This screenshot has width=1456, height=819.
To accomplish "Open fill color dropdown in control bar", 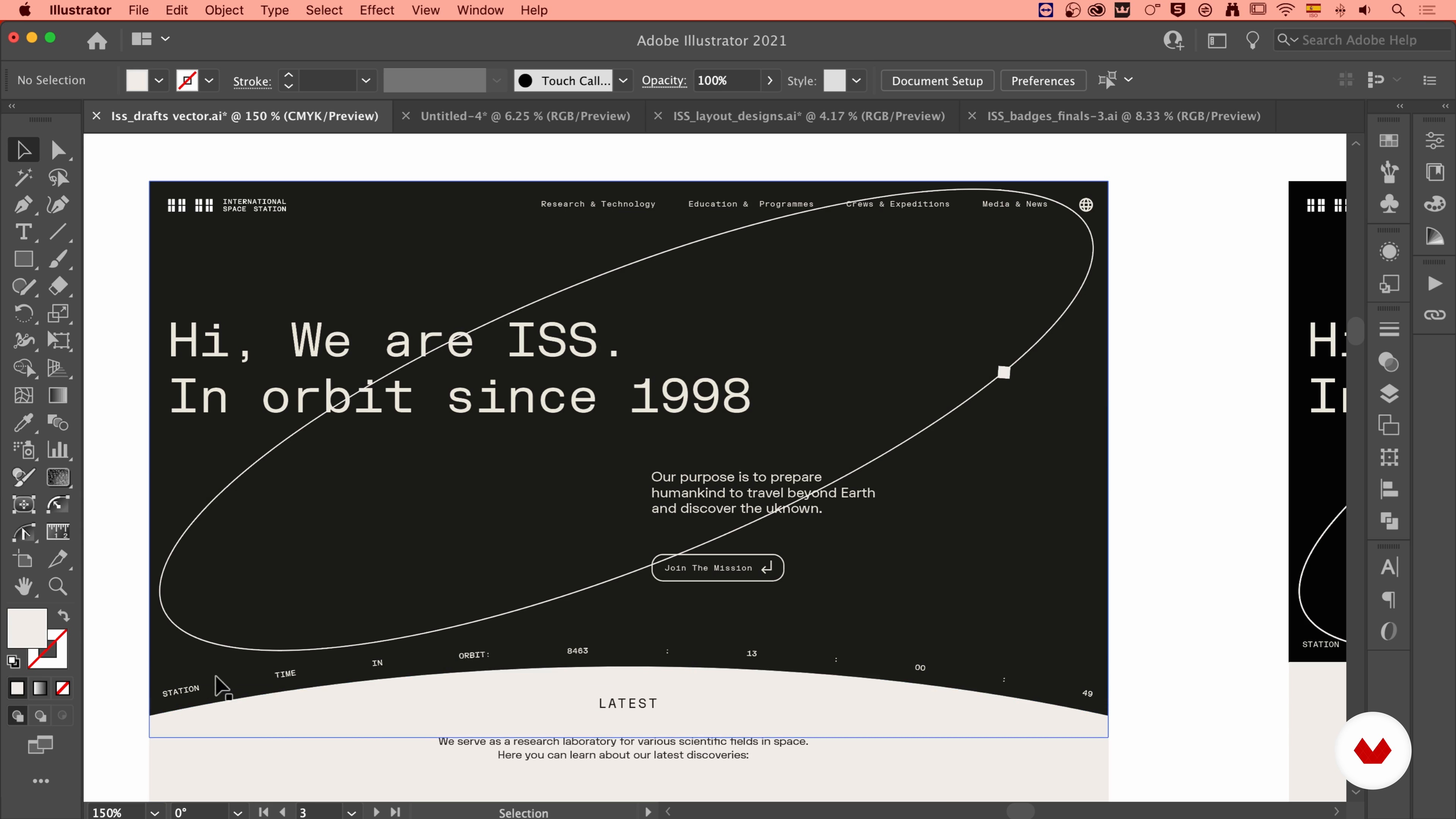I will 159,81.
